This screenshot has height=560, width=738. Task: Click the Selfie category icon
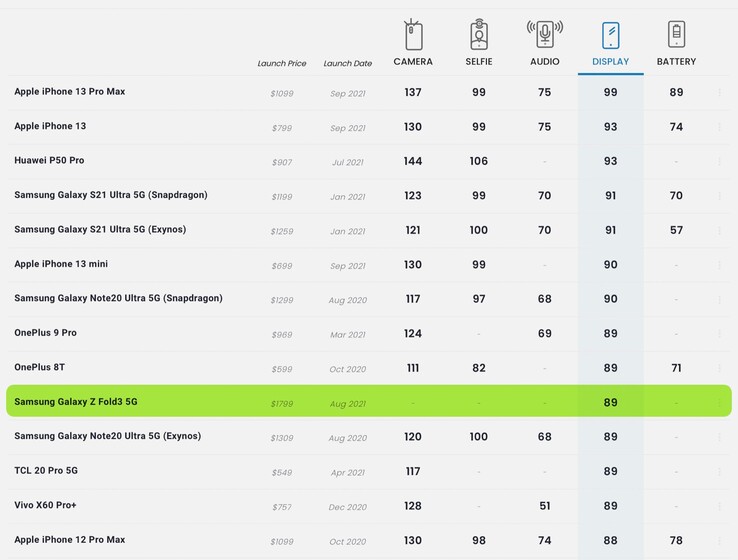pos(479,34)
